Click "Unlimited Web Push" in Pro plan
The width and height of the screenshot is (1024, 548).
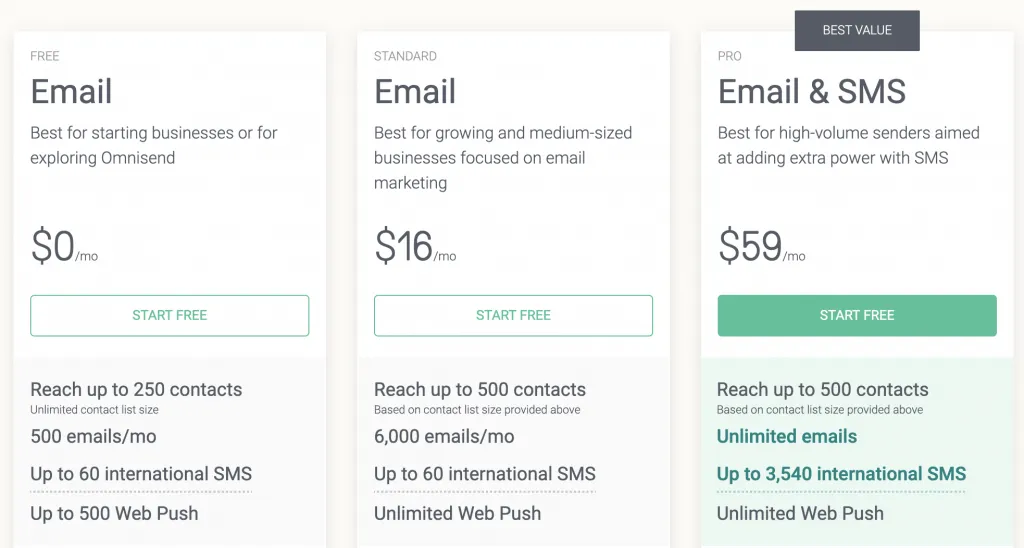pyautogui.click(x=800, y=513)
